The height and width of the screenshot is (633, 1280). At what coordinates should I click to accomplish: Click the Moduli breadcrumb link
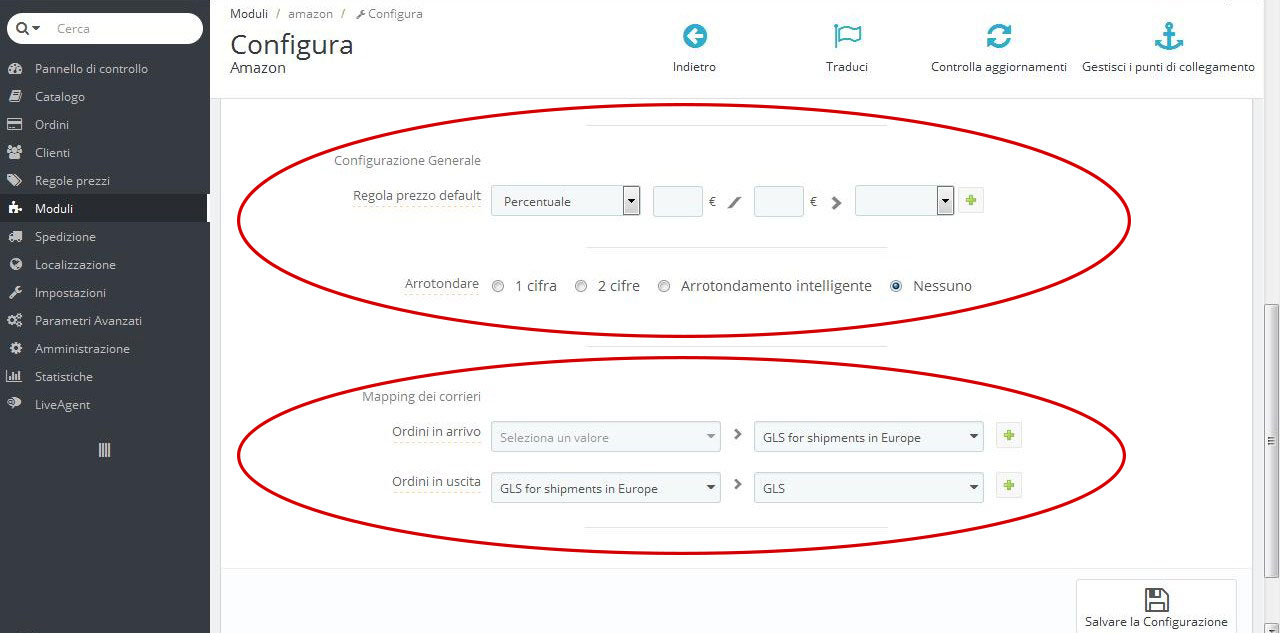click(x=249, y=14)
